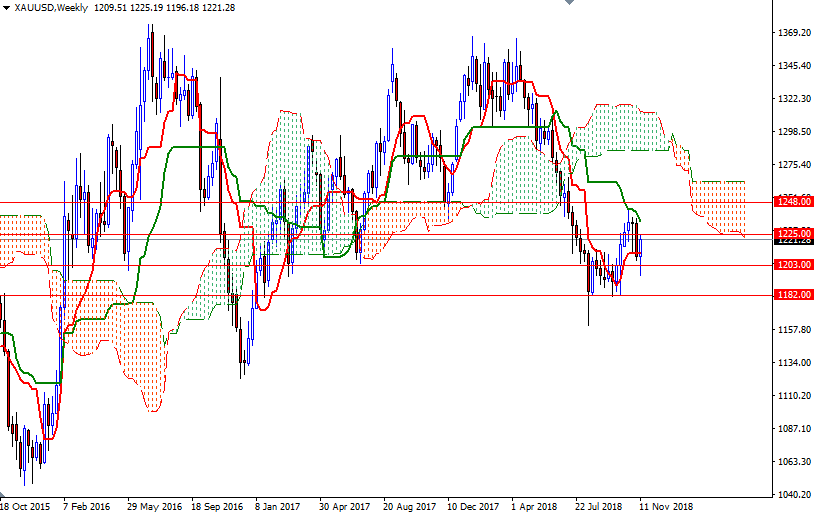814x514 pixels.
Task: Click the 18 Oct 2015 date label
Action: pos(27,506)
